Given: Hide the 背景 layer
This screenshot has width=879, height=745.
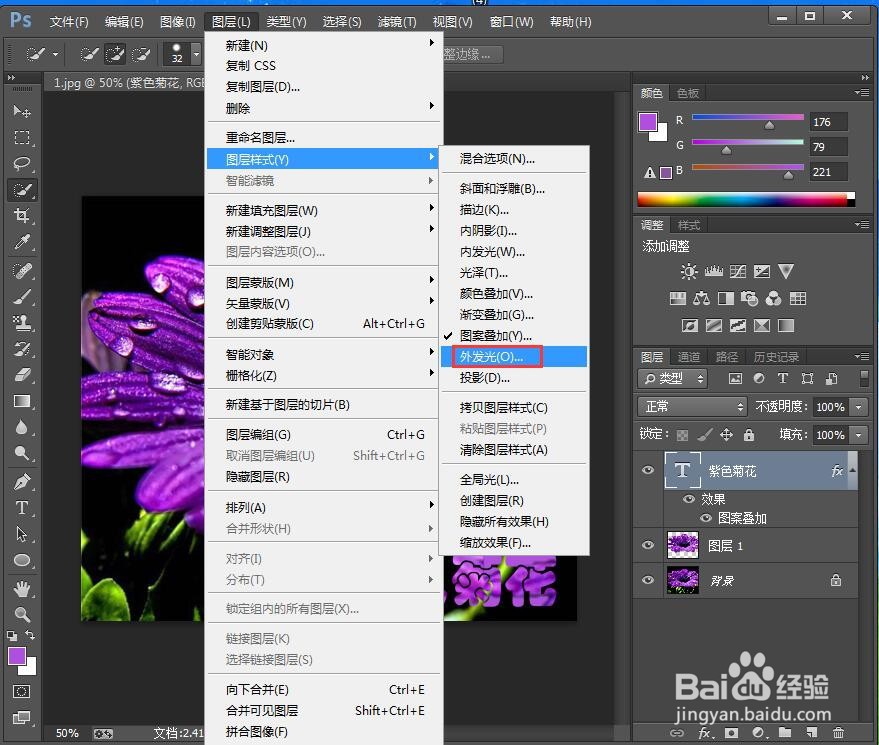Looking at the screenshot, I should 650,580.
